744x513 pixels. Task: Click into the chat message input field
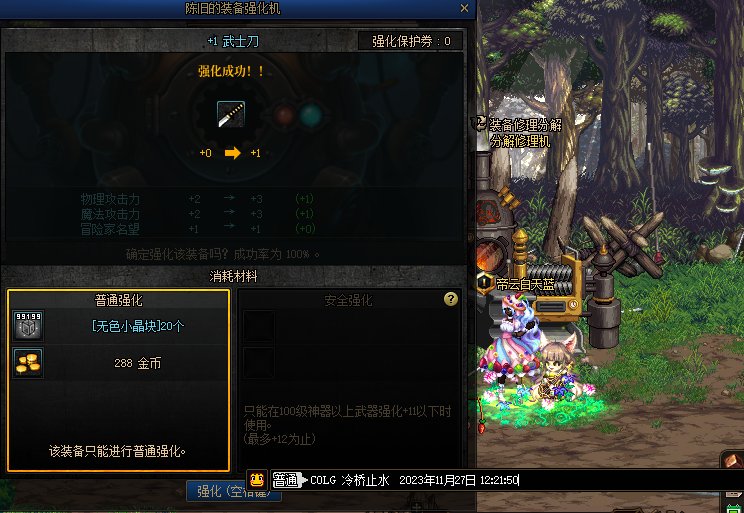(x=524, y=480)
